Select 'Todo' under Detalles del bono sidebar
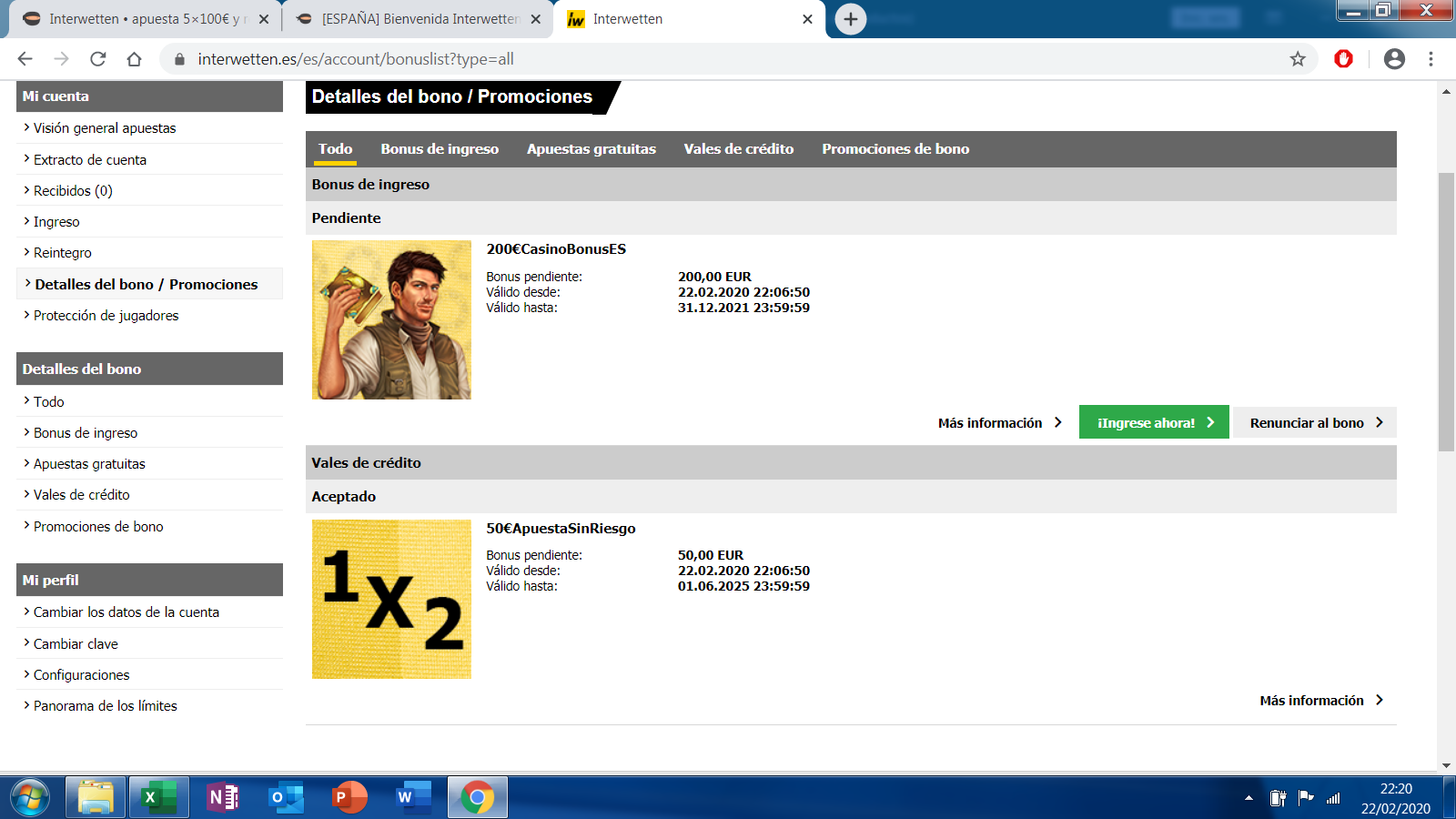The width and height of the screenshot is (1456, 819). pyautogui.click(x=49, y=402)
